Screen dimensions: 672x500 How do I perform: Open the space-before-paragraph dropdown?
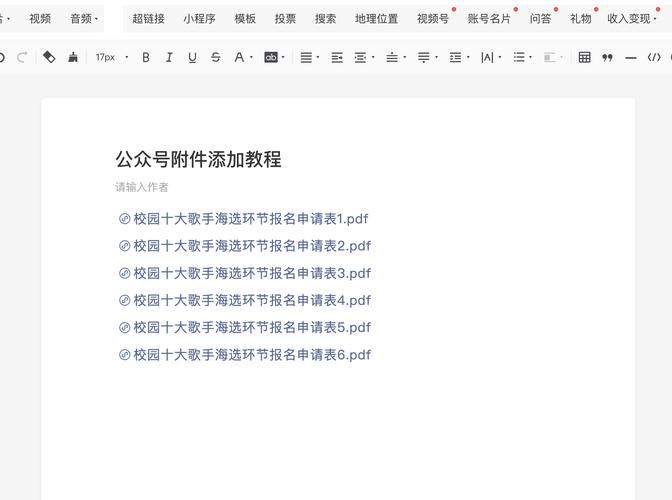(x=405, y=57)
